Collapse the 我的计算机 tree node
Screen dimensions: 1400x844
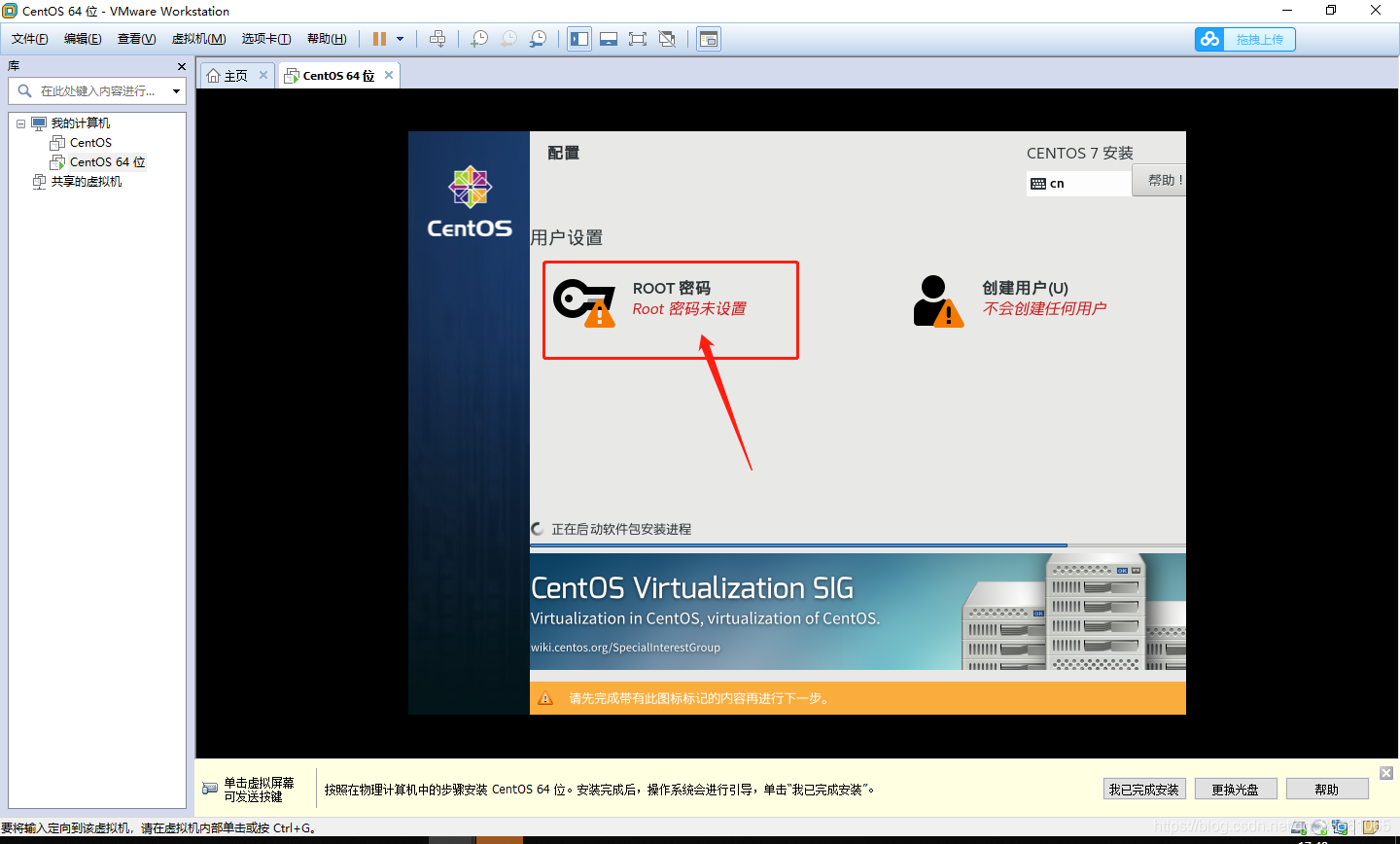(20, 123)
